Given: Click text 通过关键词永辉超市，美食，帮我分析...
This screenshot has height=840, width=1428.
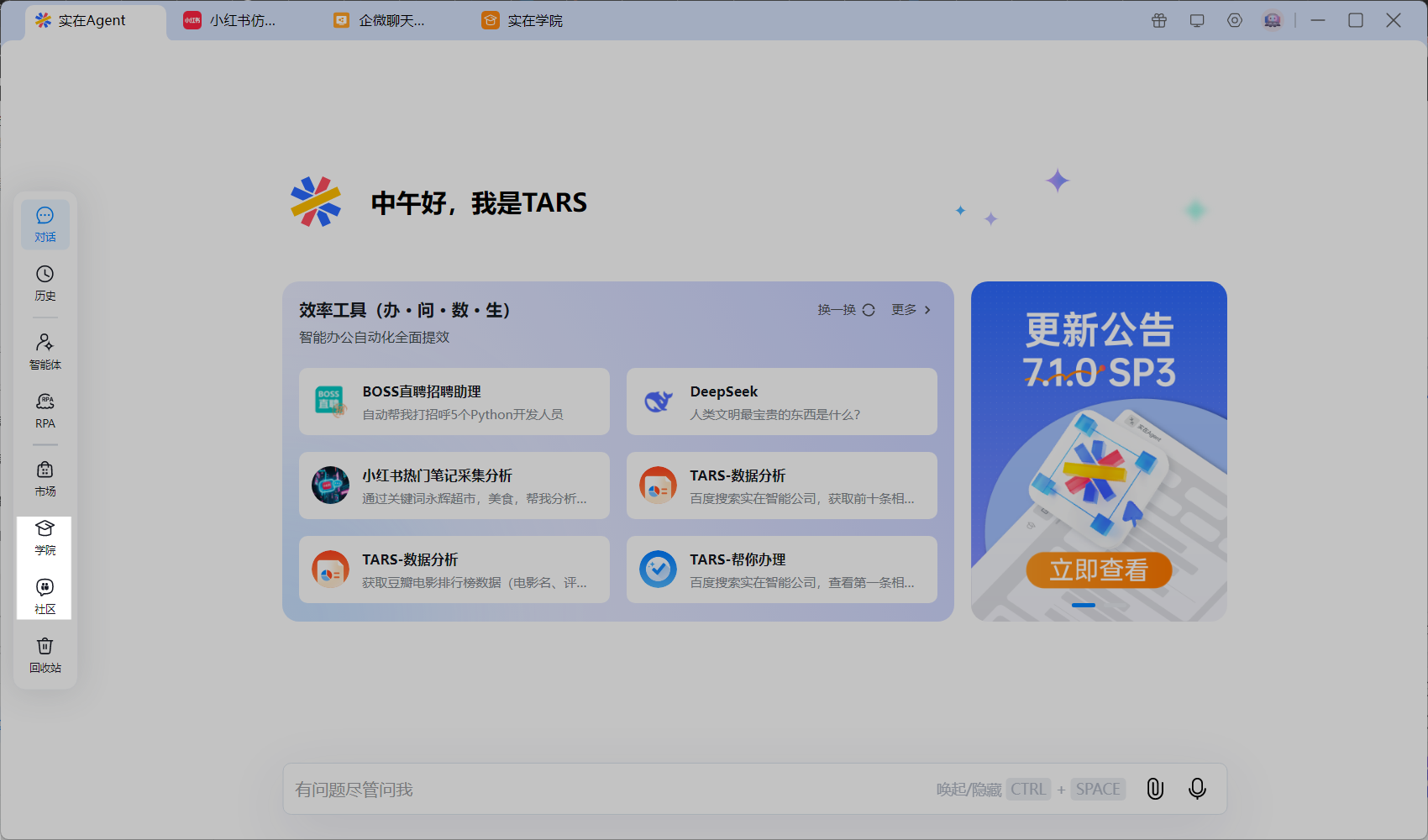Looking at the screenshot, I should pos(475,499).
